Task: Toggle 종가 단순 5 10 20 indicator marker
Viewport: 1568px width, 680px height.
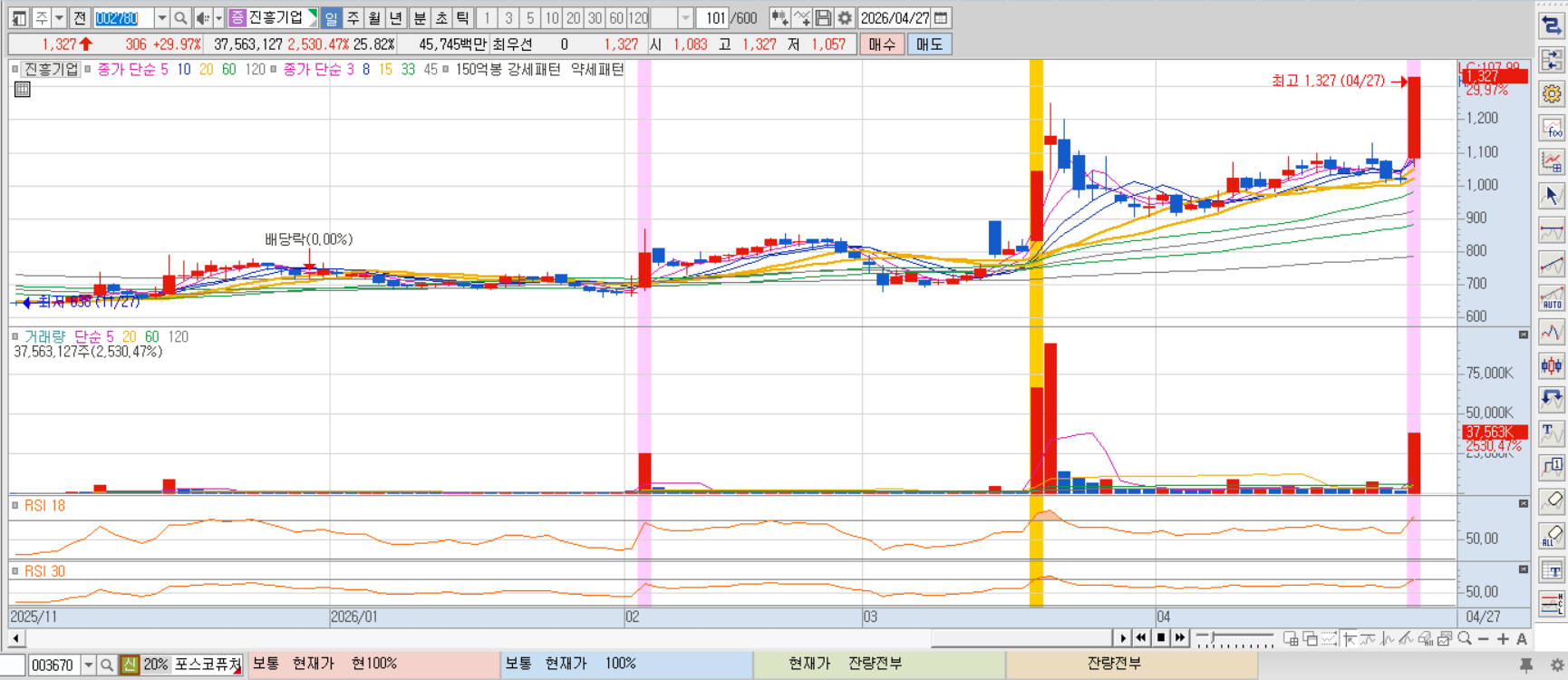Action: click(x=88, y=69)
